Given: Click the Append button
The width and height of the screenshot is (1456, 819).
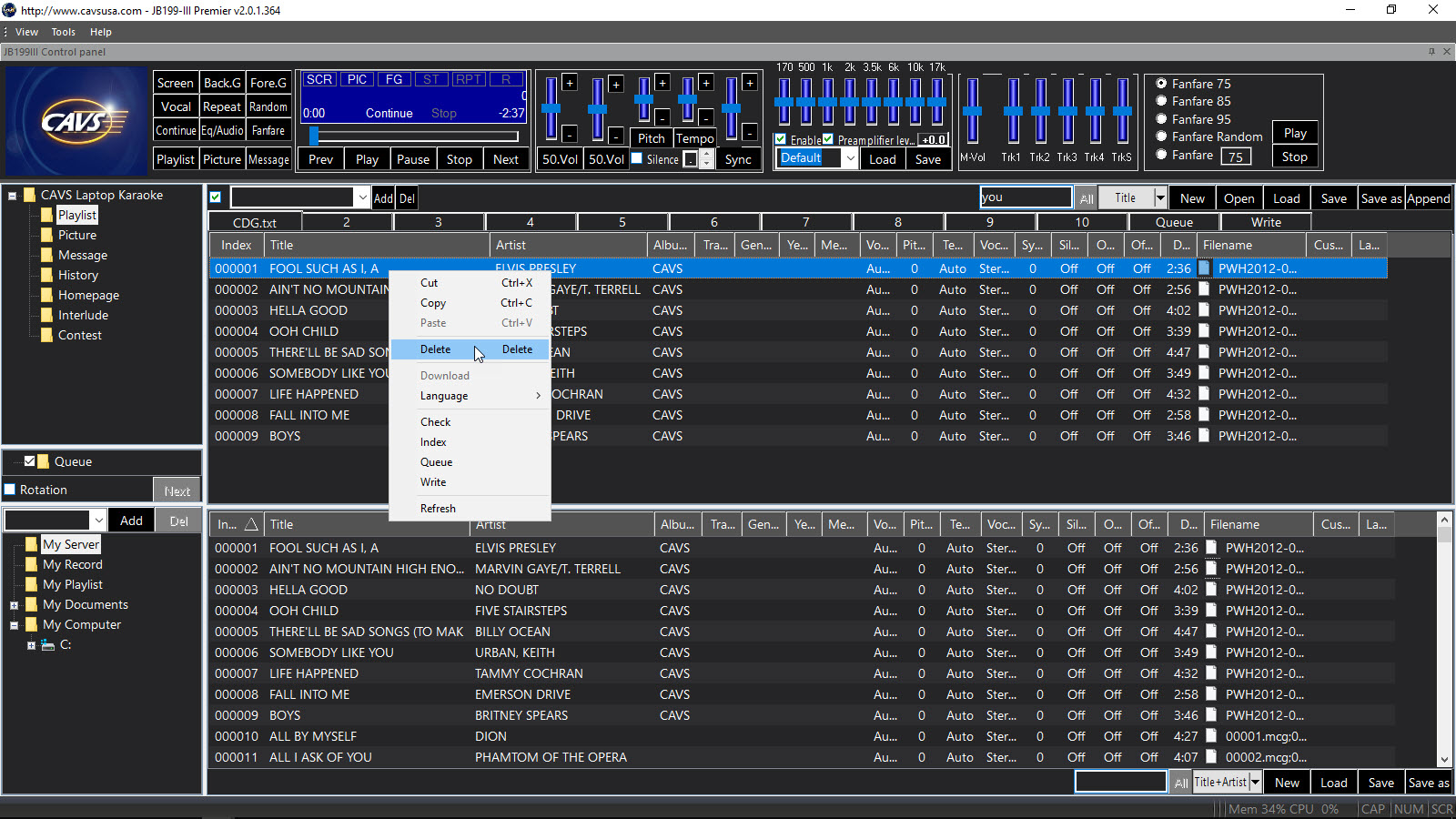Looking at the screenshot, I should 1428,198.
